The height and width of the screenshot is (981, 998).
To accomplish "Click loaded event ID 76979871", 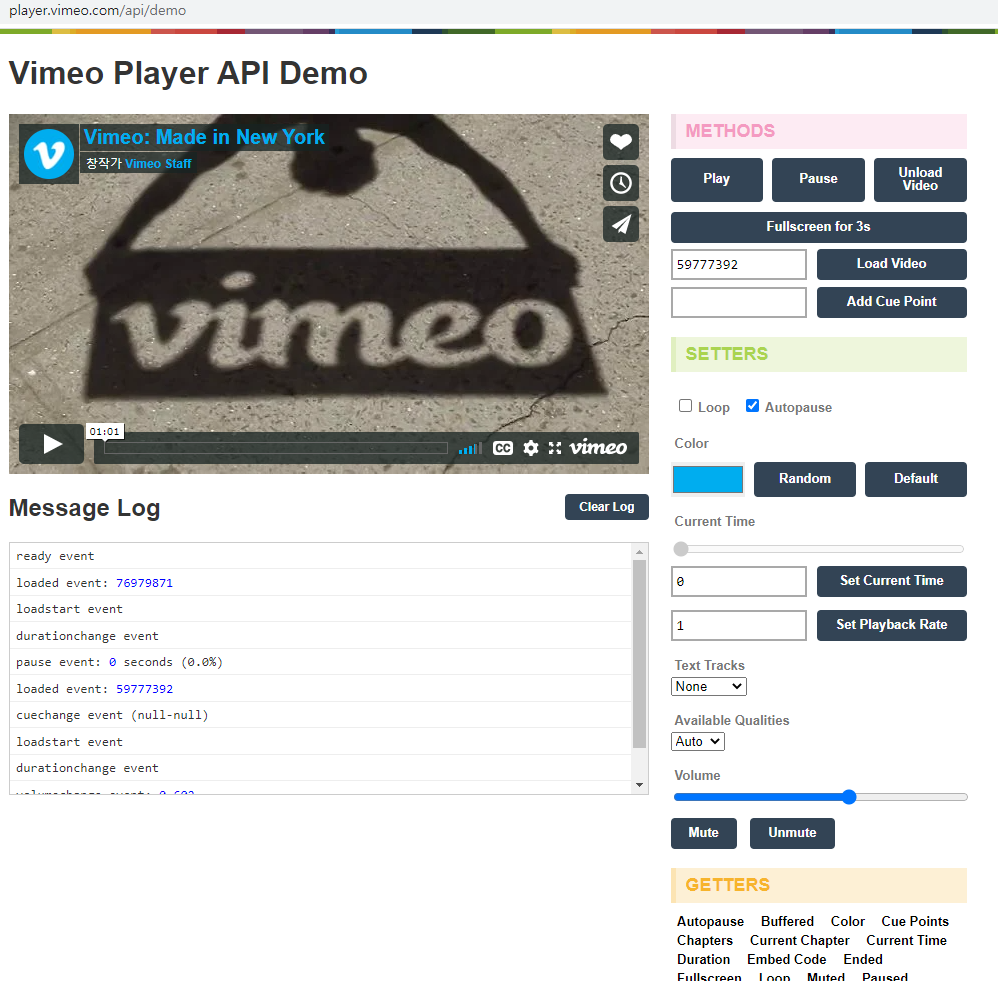I will point(144,583).
